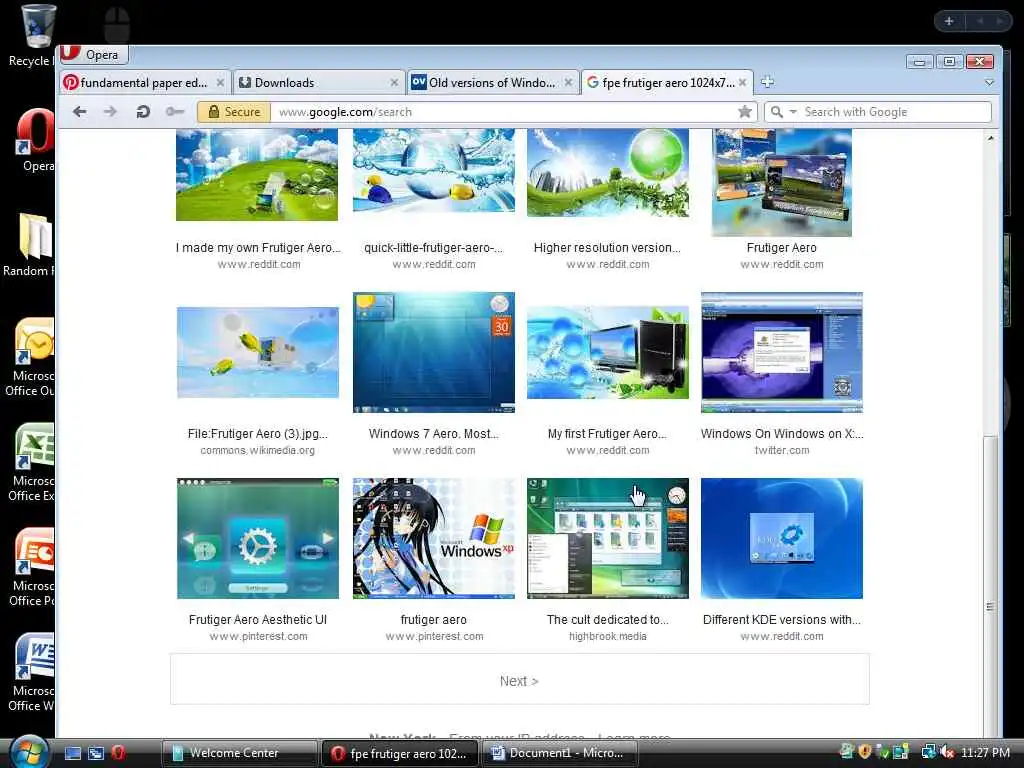Select Microsoft Office Outlook desktop shortcut
Screen dimensions: 1024x768
coord(31,357)
